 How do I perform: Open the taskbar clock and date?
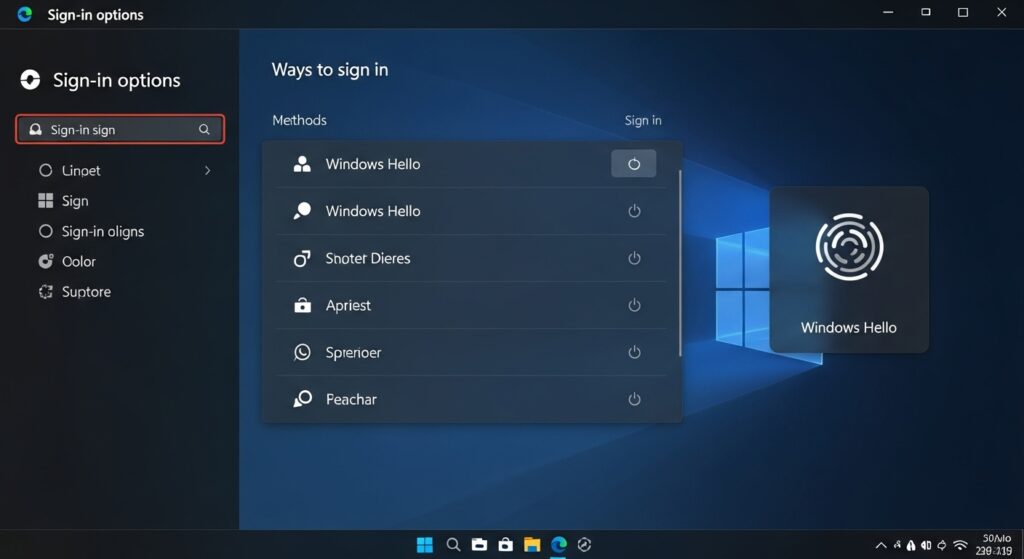tap(995, 545)
